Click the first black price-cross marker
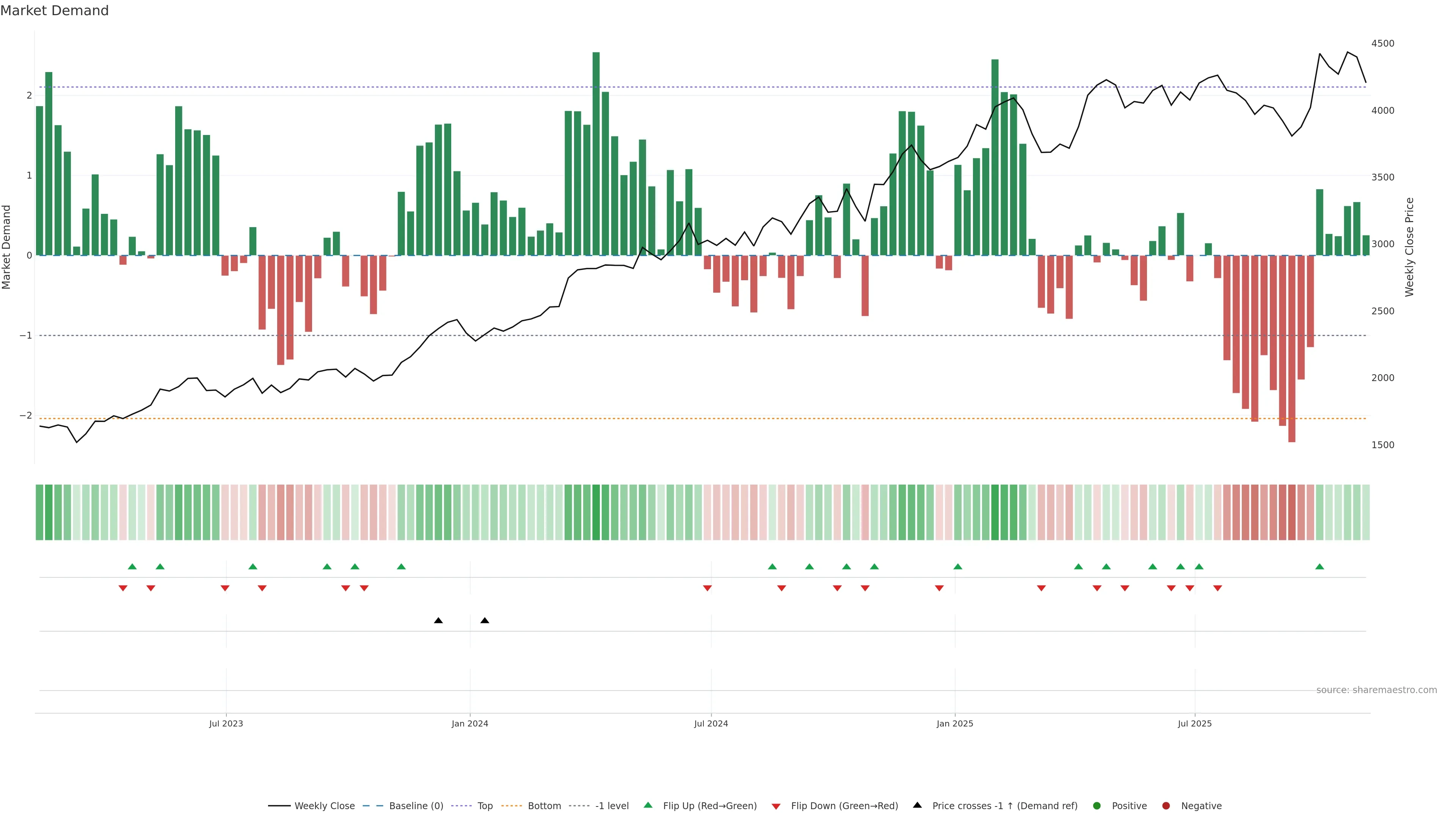The image size is (1456, 819). 438,621
